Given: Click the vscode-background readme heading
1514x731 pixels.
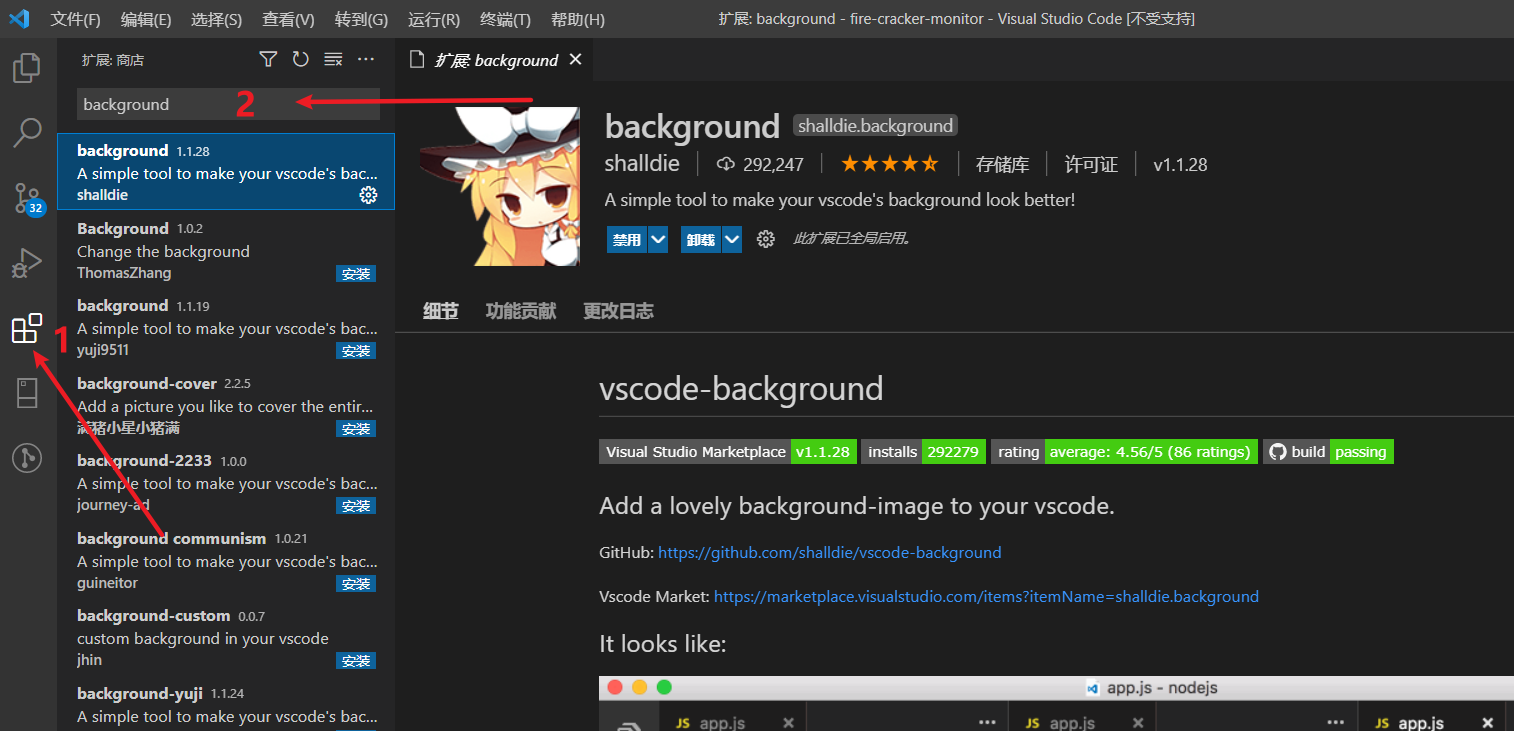Looking at the screenshot, I should coord(741,388).
